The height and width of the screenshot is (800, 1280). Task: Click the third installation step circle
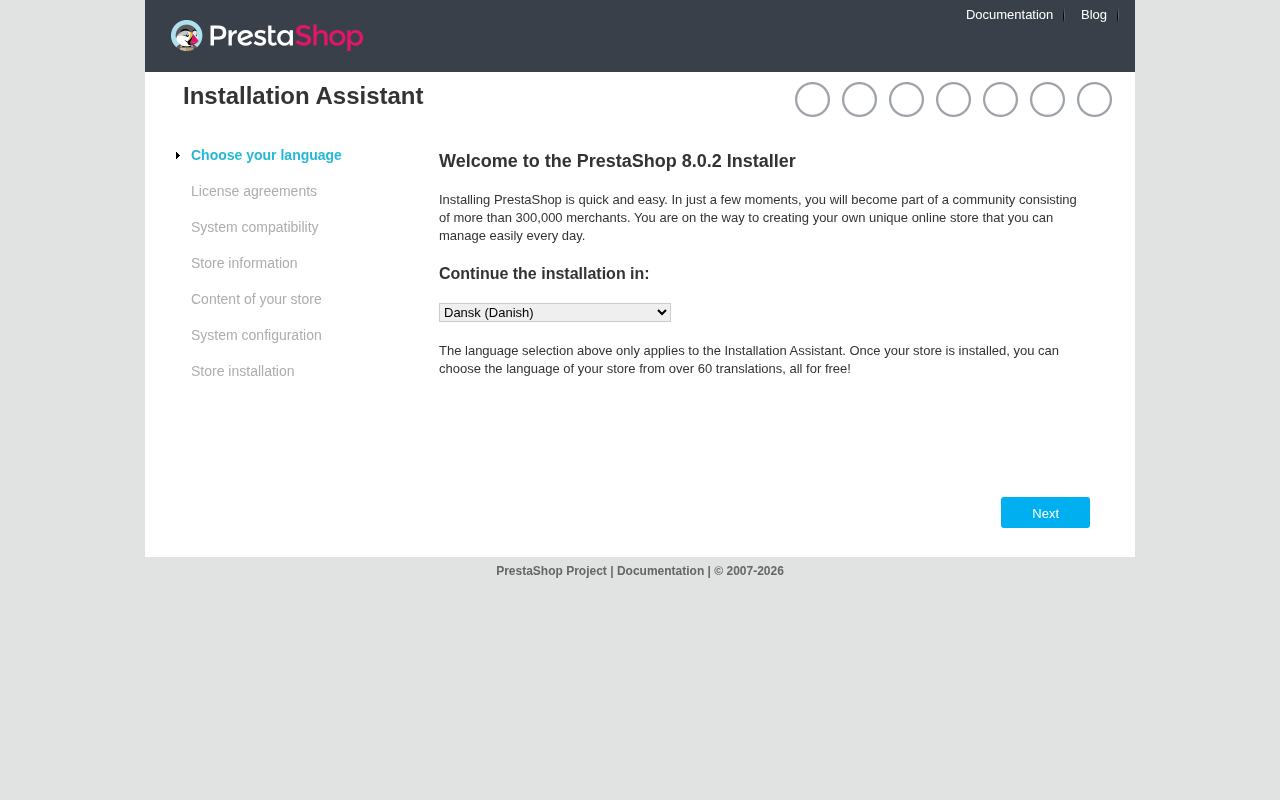click(906, 100)
